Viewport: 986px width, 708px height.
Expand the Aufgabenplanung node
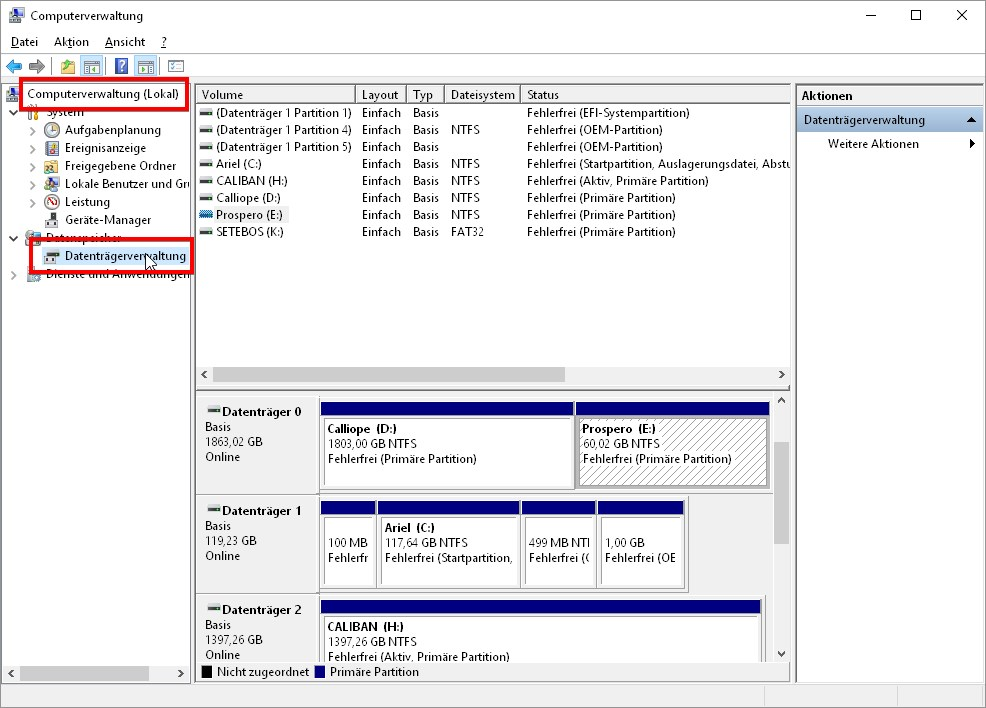[33, 131]
